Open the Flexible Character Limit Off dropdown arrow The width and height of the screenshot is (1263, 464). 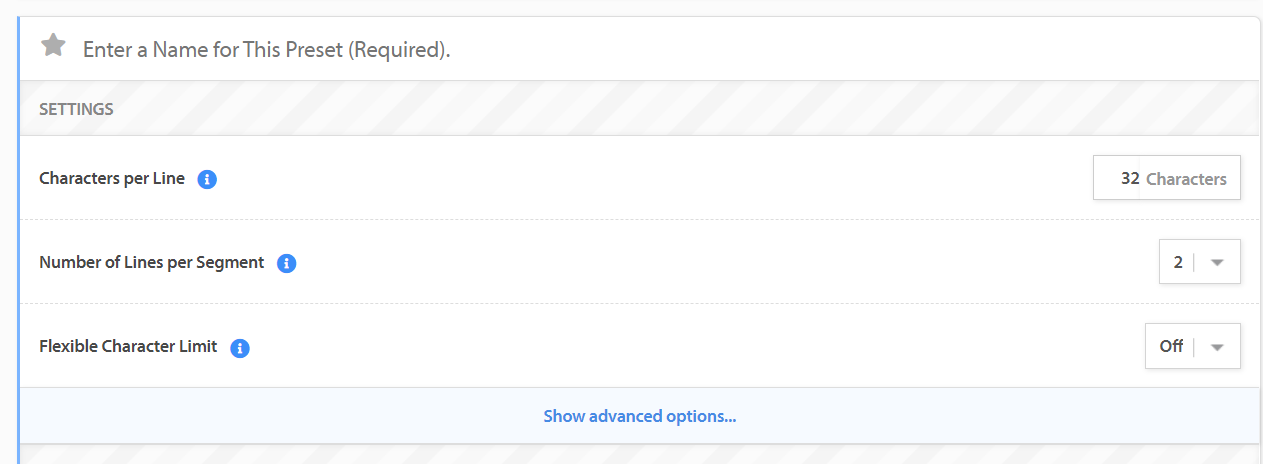click(x=1217, y=347)
